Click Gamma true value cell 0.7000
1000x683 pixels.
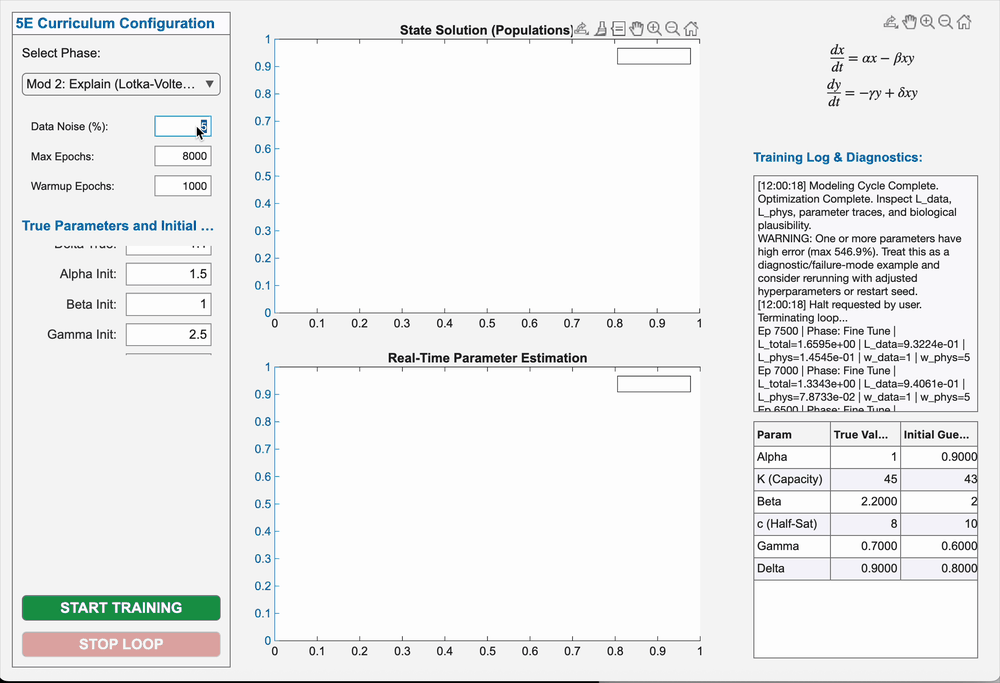(x=865, y=546)
